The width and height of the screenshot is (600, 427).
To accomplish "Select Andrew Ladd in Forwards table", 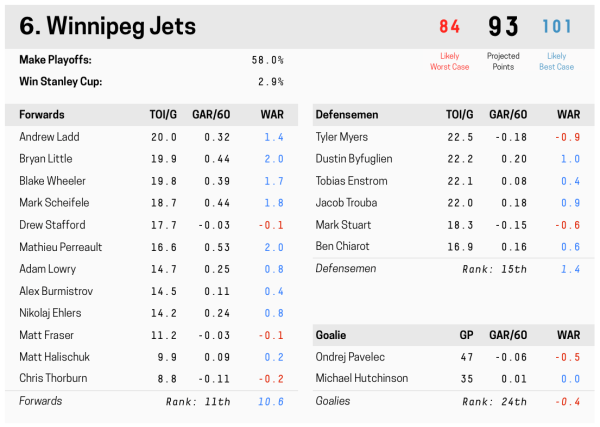I will coord(49,137).
